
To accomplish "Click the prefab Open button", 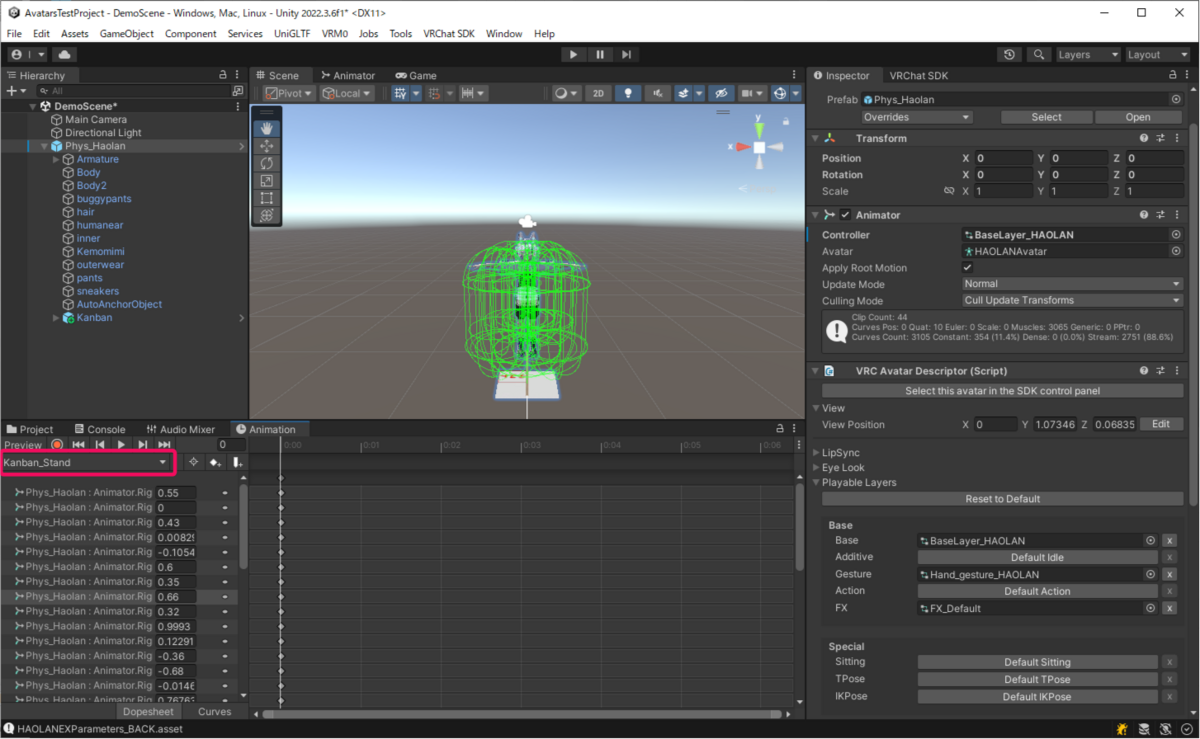I will click(x=1138, y=117).
